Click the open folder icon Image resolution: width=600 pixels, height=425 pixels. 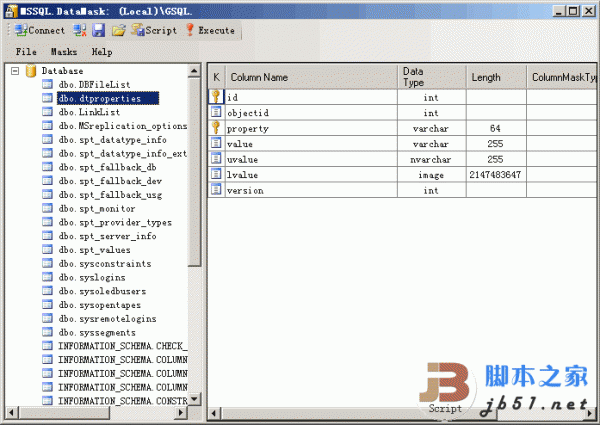pyautogui.click(x=119, y=30)
